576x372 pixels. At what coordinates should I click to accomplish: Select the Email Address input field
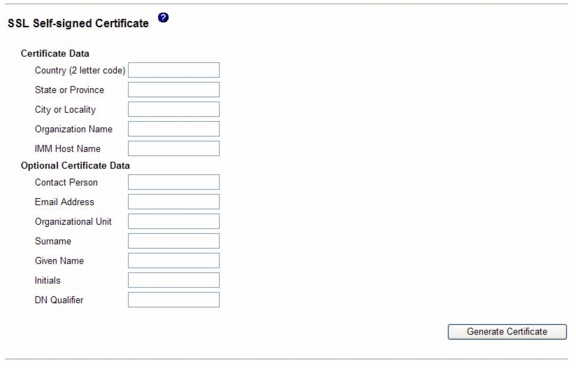pos(174,202)
